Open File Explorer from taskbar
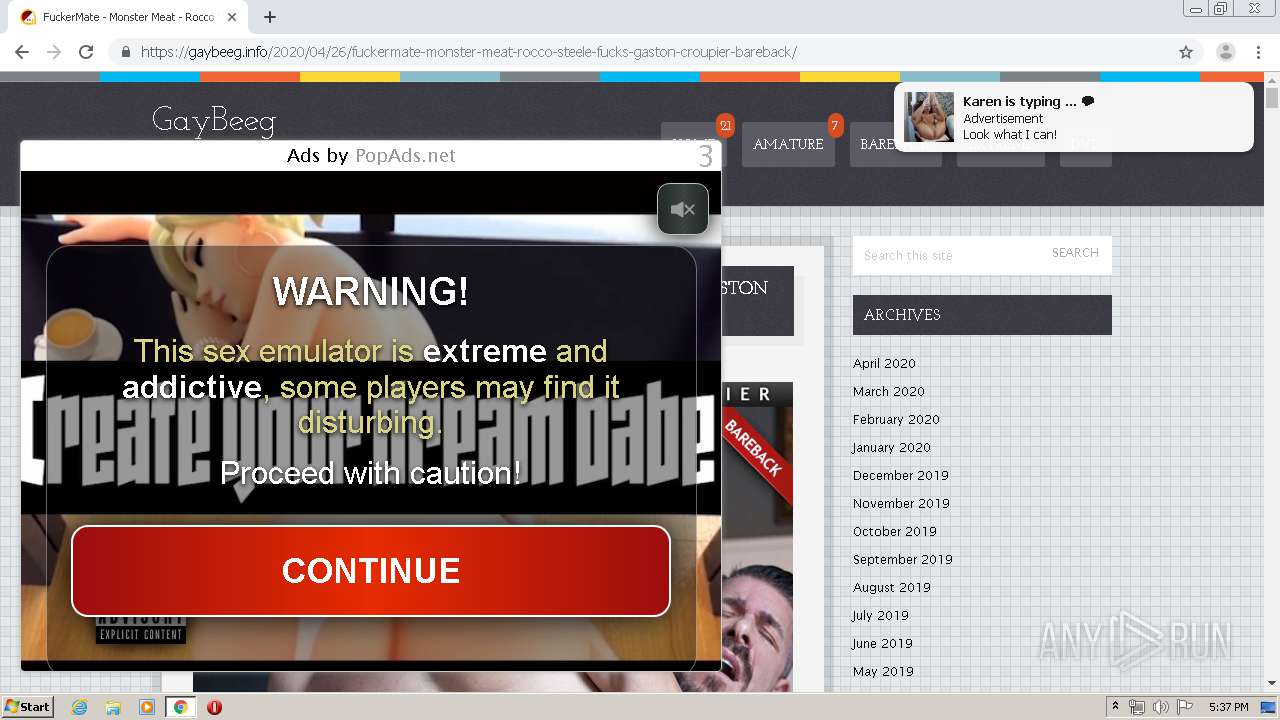Viewport: 1280px width, 720px height. 113,707
